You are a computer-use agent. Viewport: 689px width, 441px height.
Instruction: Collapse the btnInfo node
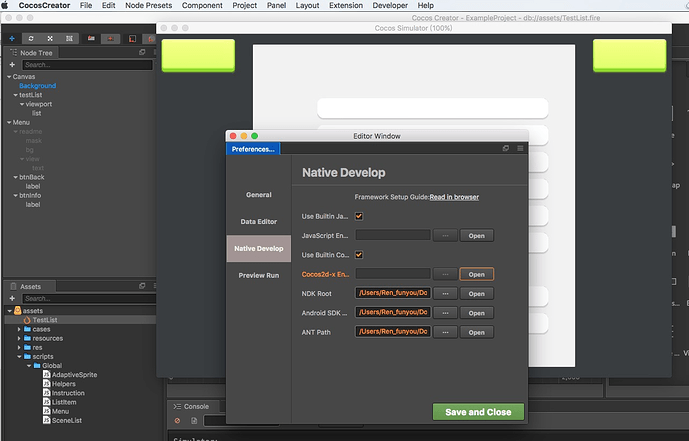[16, 195]
